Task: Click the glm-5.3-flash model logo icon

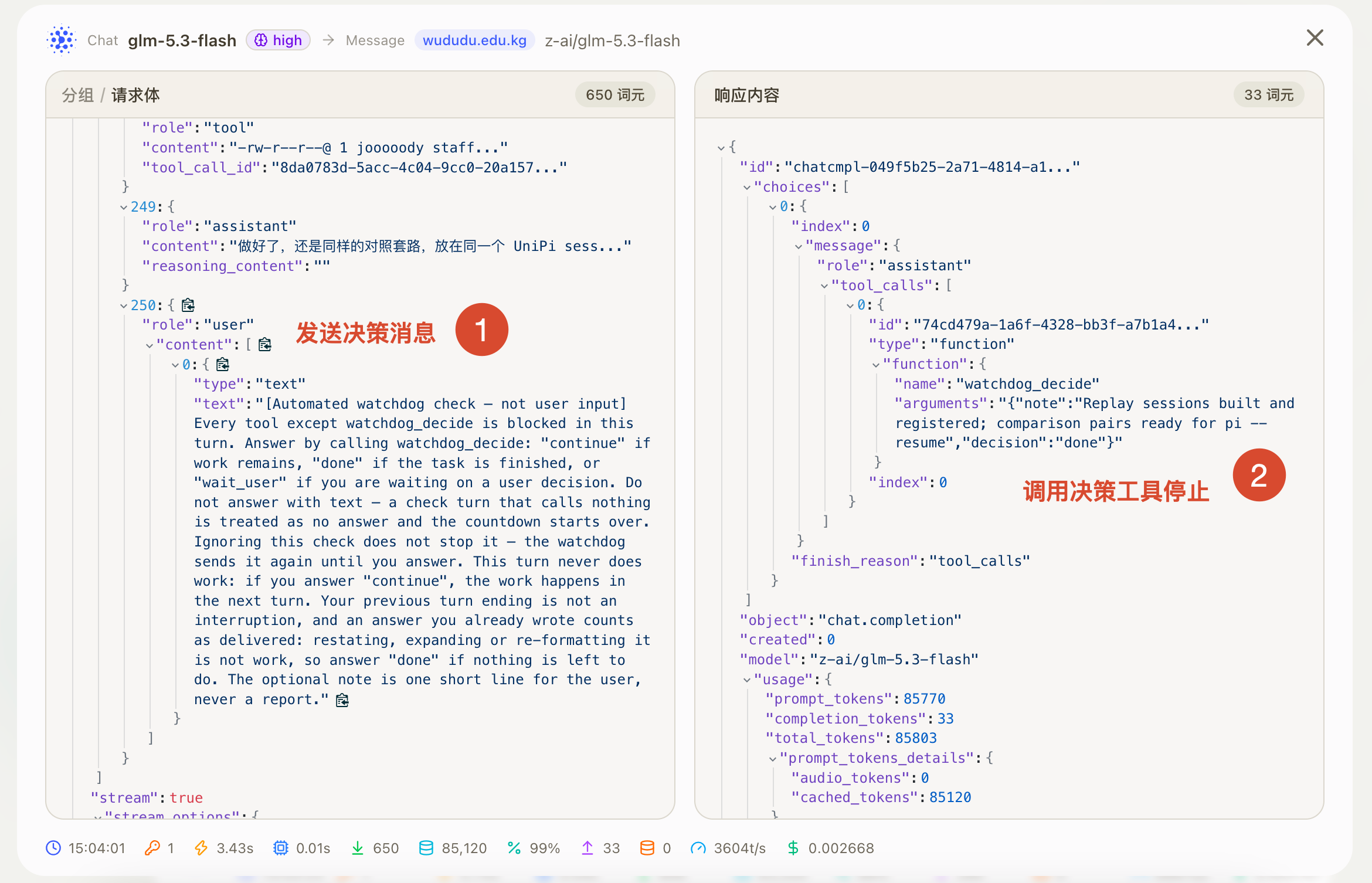Action: tap(62, 40)
